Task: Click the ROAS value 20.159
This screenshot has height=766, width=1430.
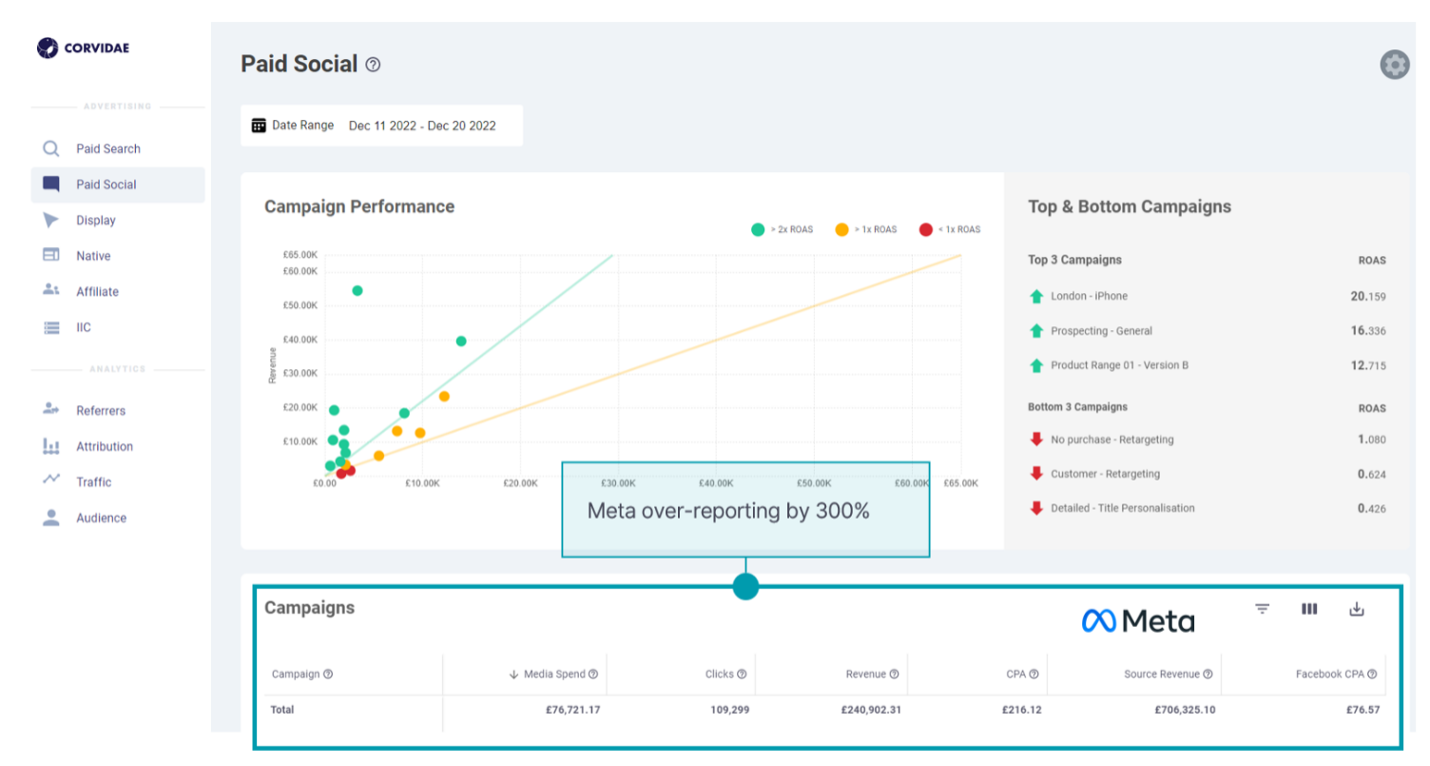Action: tap(1368, 296)
